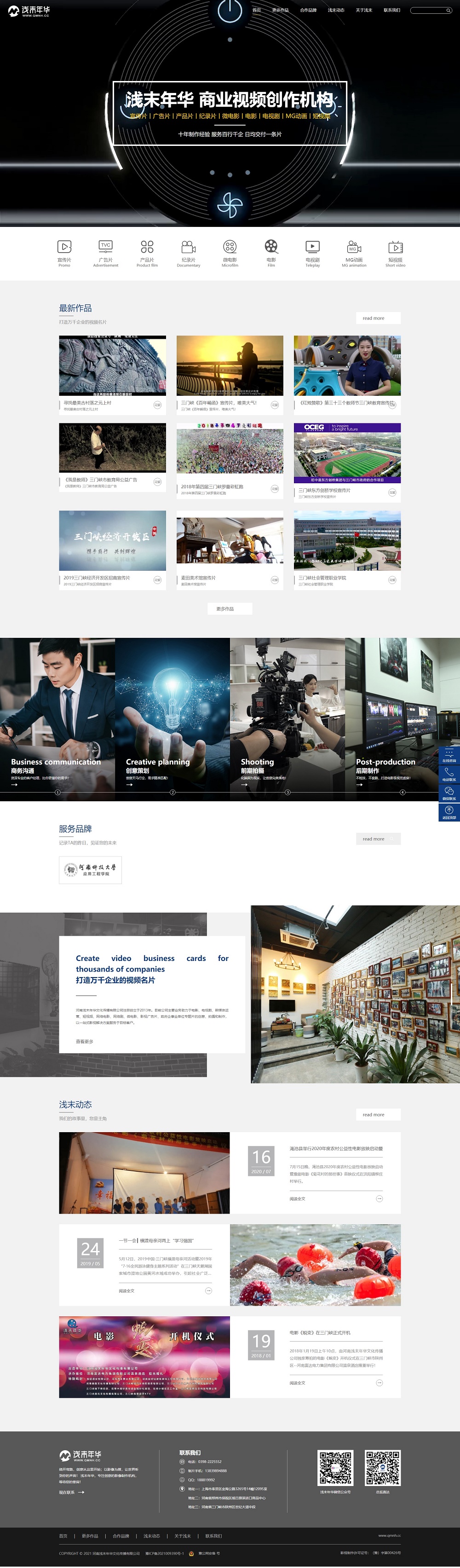The image size is (460, 1568).
Task: Click the 在线咨询 chat icon in floating sidebar
Action: pyautogui.click(x=449, y=755)
